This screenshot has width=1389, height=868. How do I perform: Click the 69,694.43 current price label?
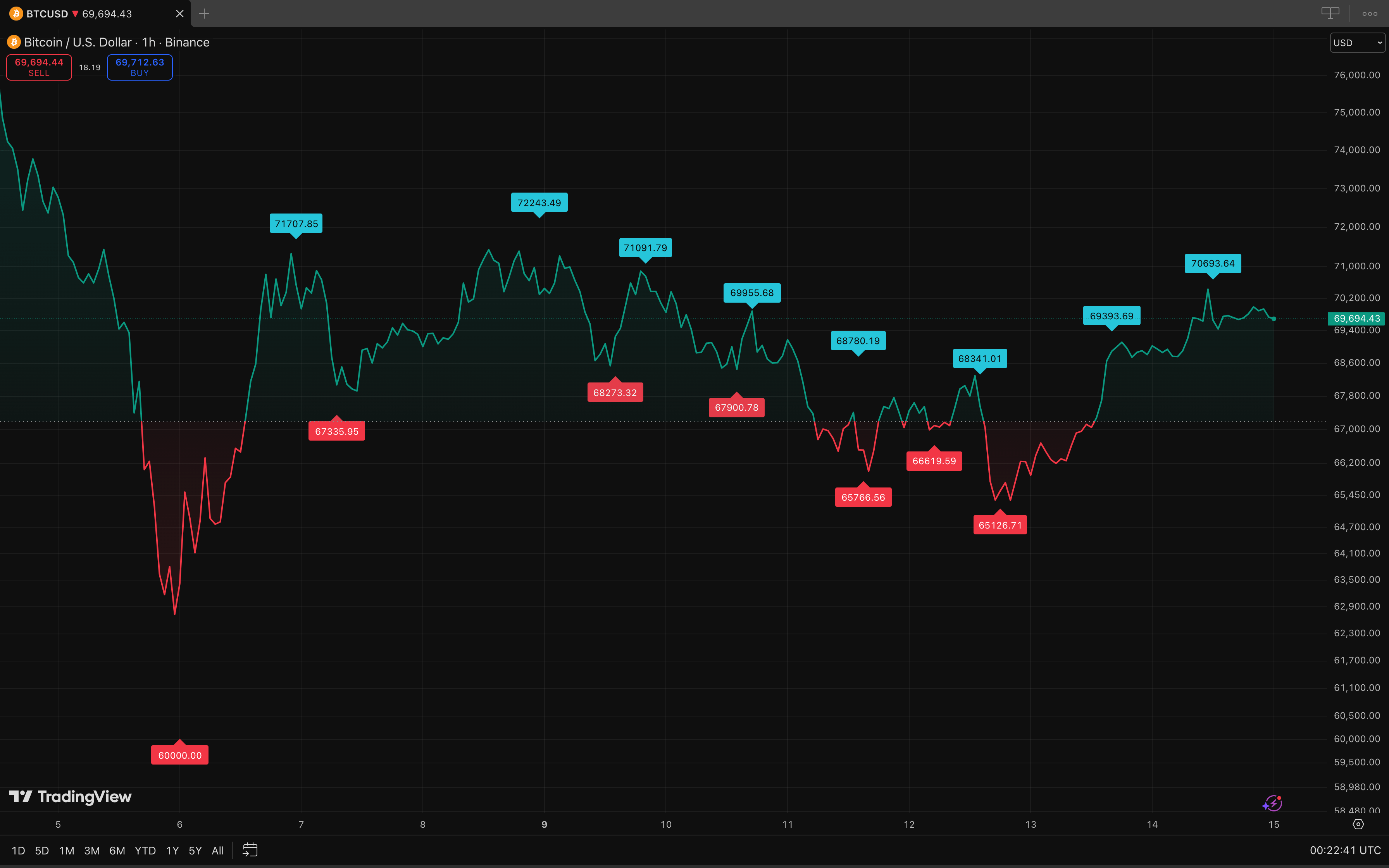1356,319
